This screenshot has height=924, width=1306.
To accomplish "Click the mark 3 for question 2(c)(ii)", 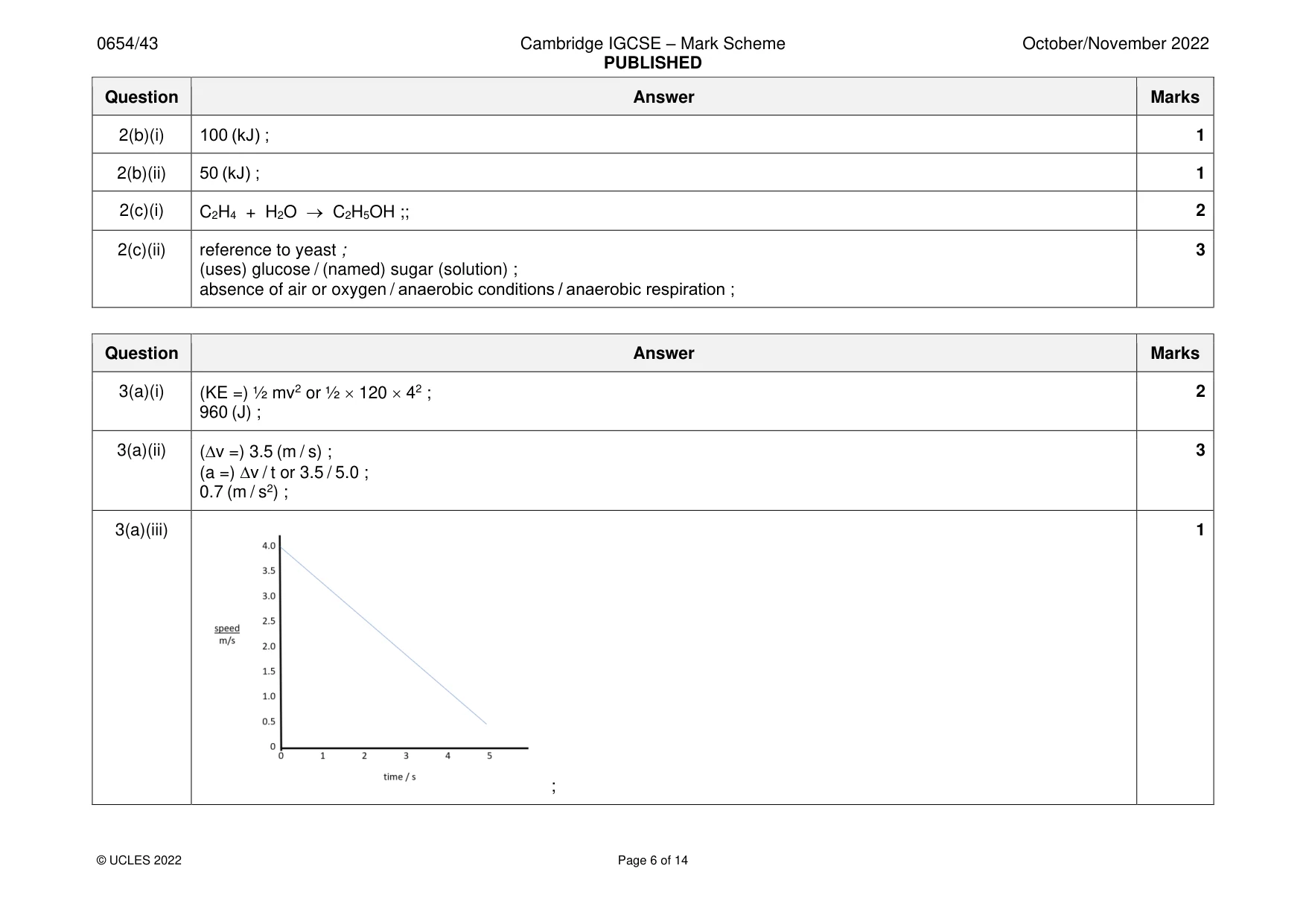I will (1200, 250).
